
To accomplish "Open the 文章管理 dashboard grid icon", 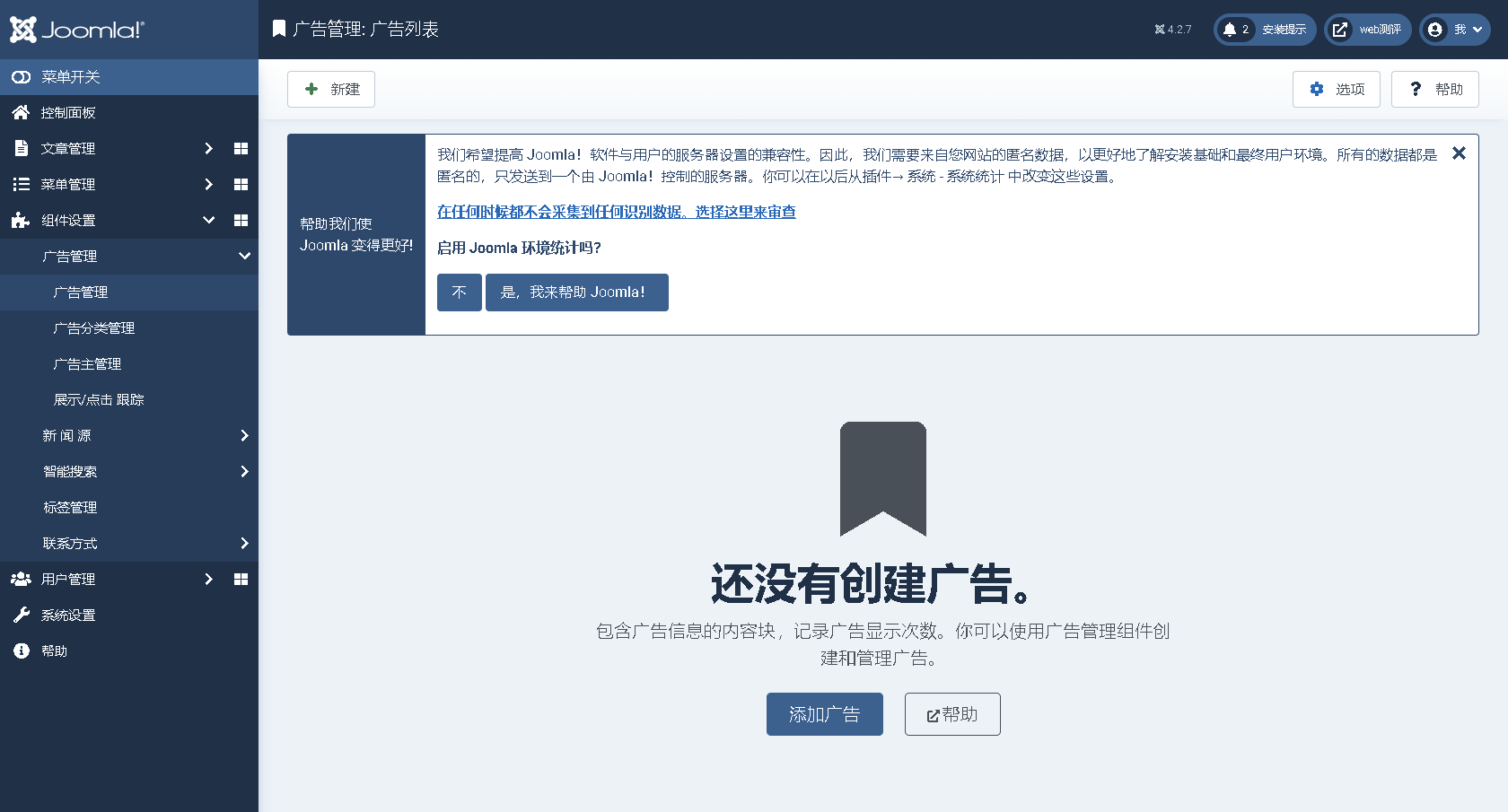I will coord(241,149).
